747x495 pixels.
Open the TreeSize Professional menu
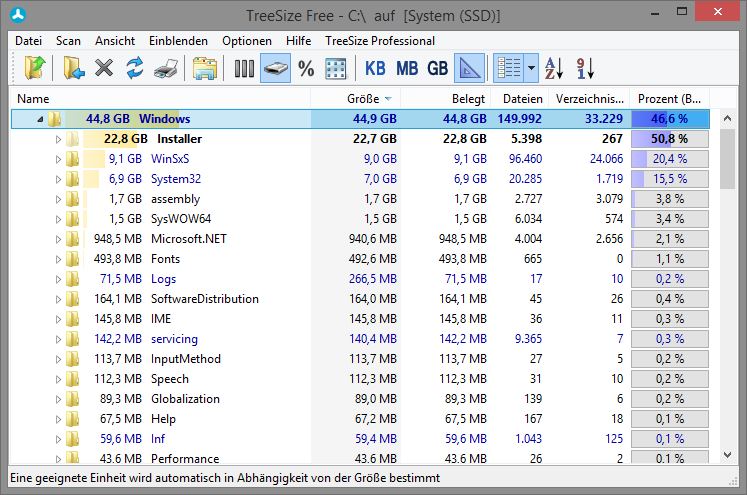[x=380, y=41]
